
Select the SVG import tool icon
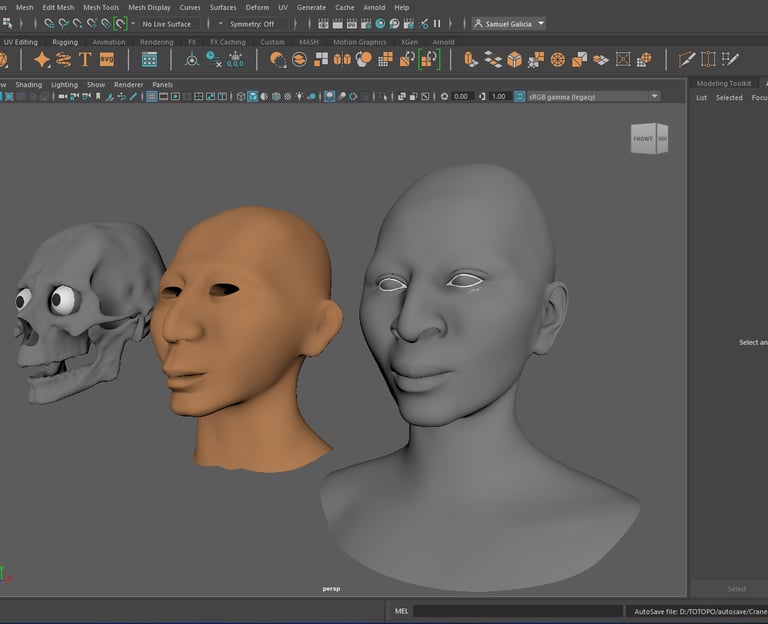[106, 60]
